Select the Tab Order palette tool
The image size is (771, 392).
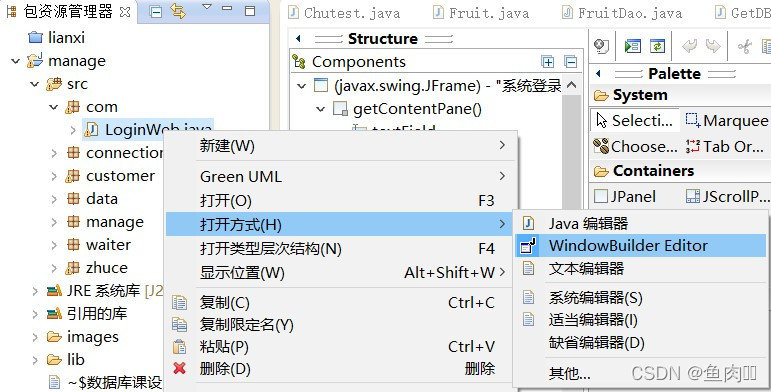(x=725, y=147)
